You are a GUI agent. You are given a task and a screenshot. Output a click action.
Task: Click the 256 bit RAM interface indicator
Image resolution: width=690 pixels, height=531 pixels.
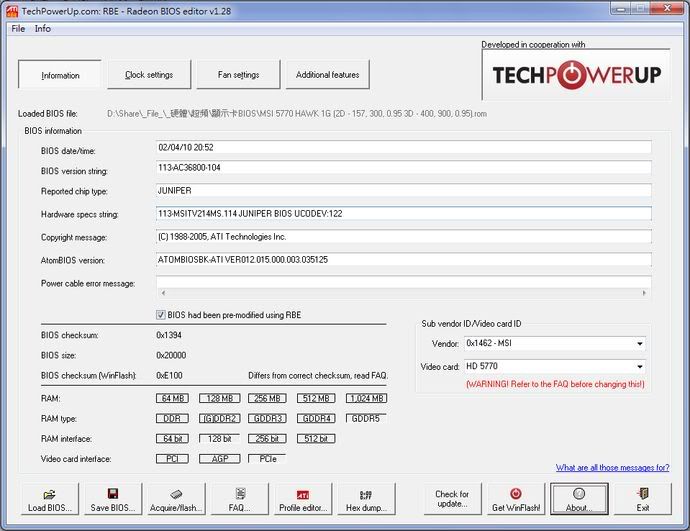tap(267, 439)
